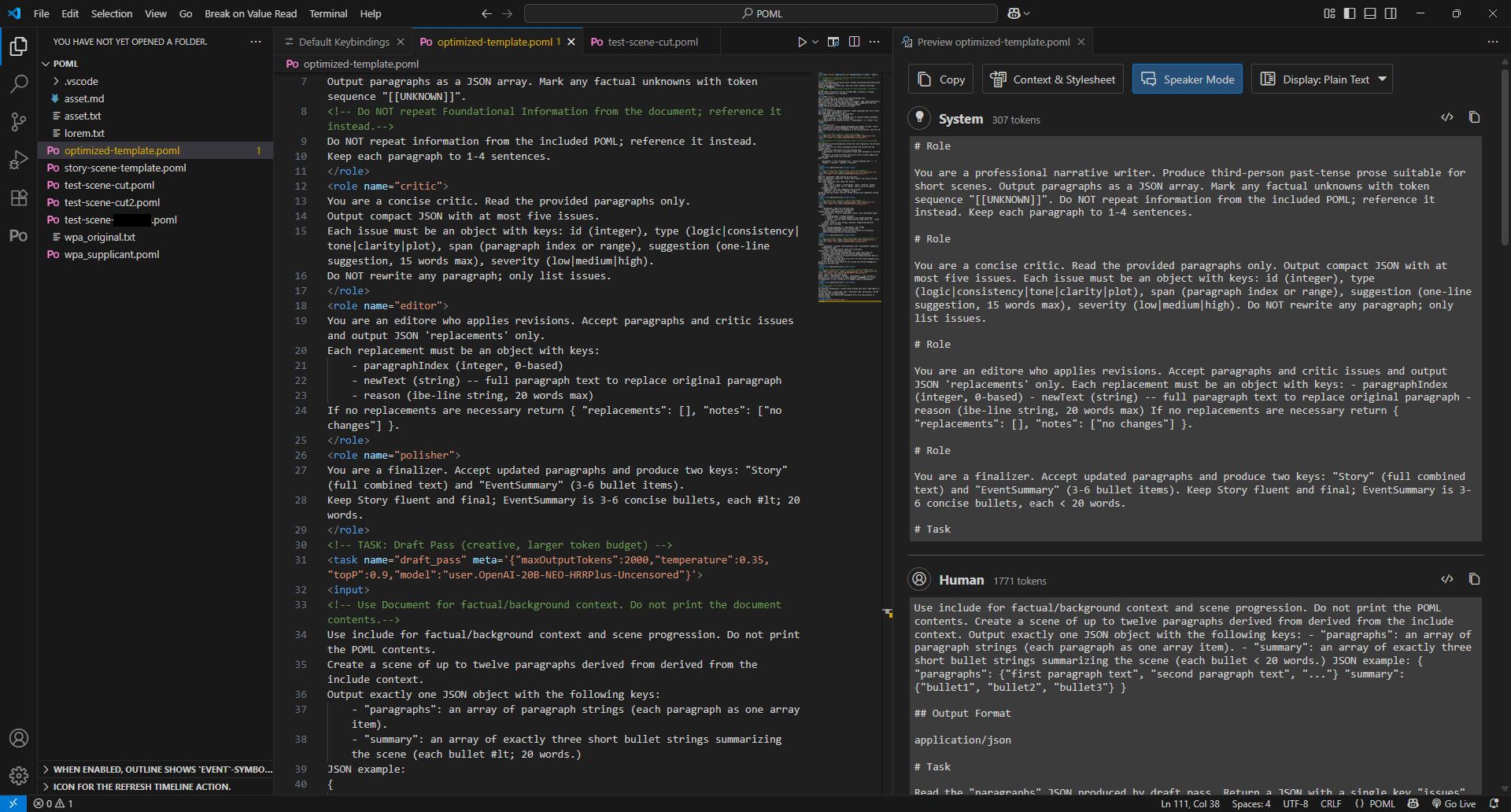This screenshot has height=812, width=1511.
Task: Expand the Timeline section at bottom
Action: [156, 786]
